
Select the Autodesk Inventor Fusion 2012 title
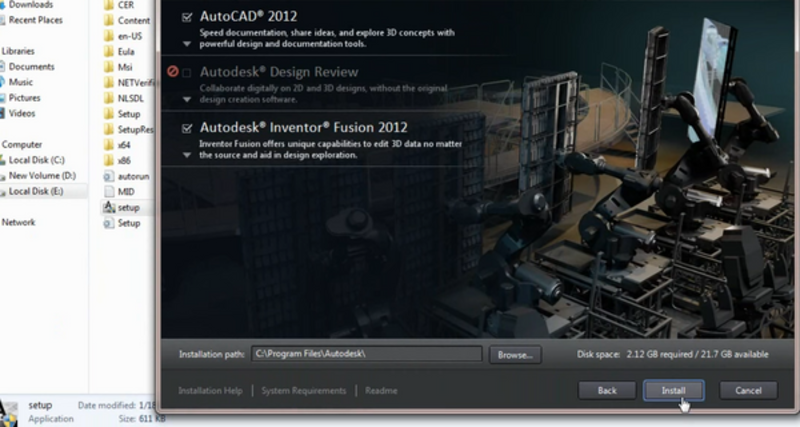coord(304,127)
